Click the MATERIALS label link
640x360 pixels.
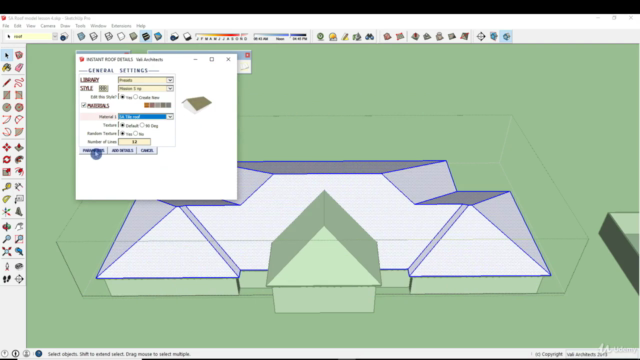coord(98,106)
